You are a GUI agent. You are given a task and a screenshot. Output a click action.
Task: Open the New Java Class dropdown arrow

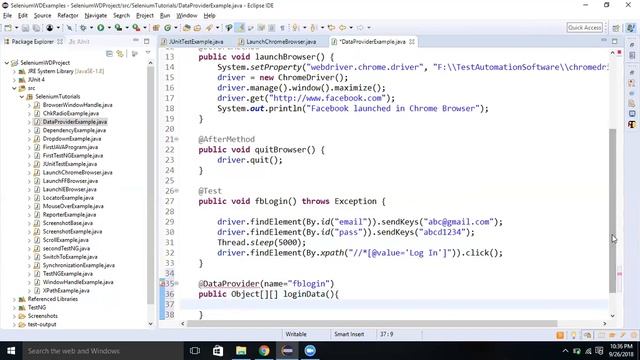176,28
